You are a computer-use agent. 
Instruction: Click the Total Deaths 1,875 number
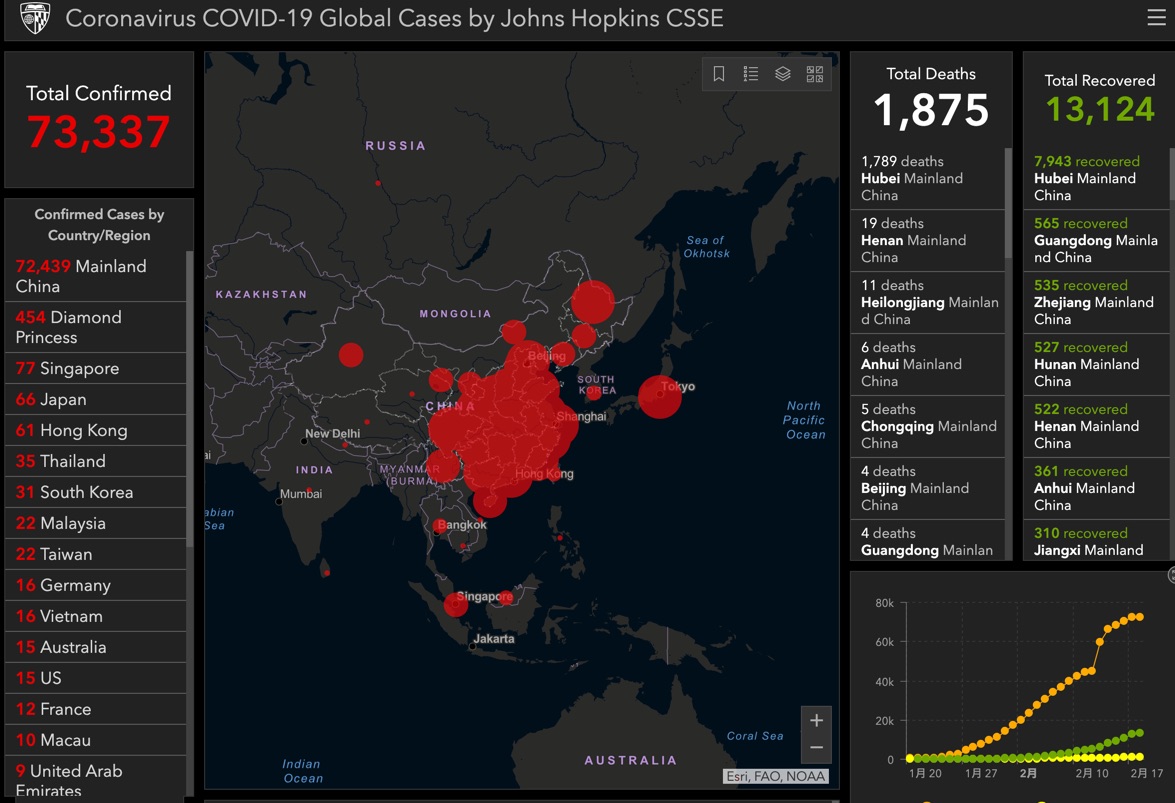[931, 110]
